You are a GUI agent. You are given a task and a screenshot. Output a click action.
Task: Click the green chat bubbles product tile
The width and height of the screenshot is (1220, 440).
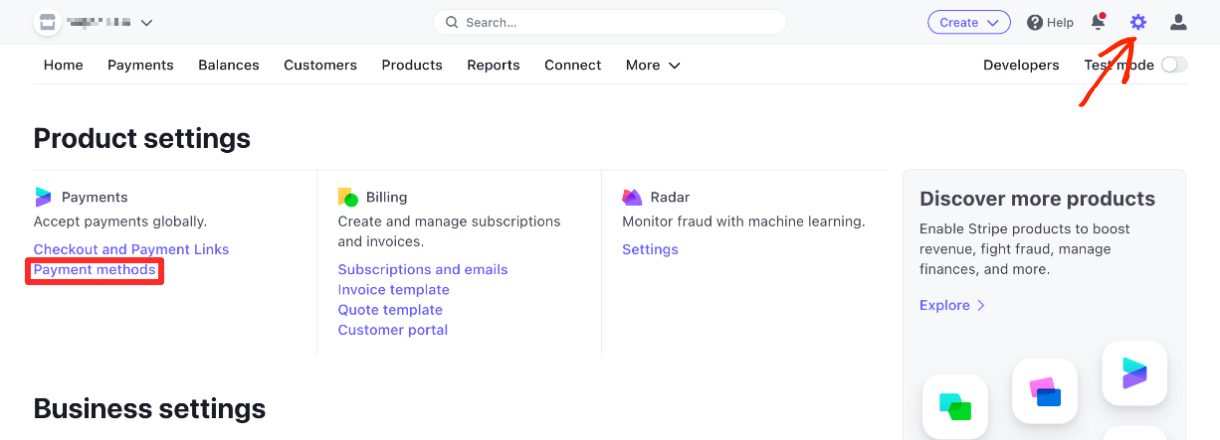[955, 406]
